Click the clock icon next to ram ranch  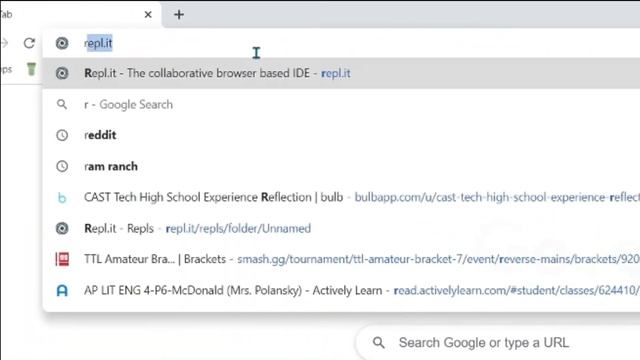click(62, 166)
